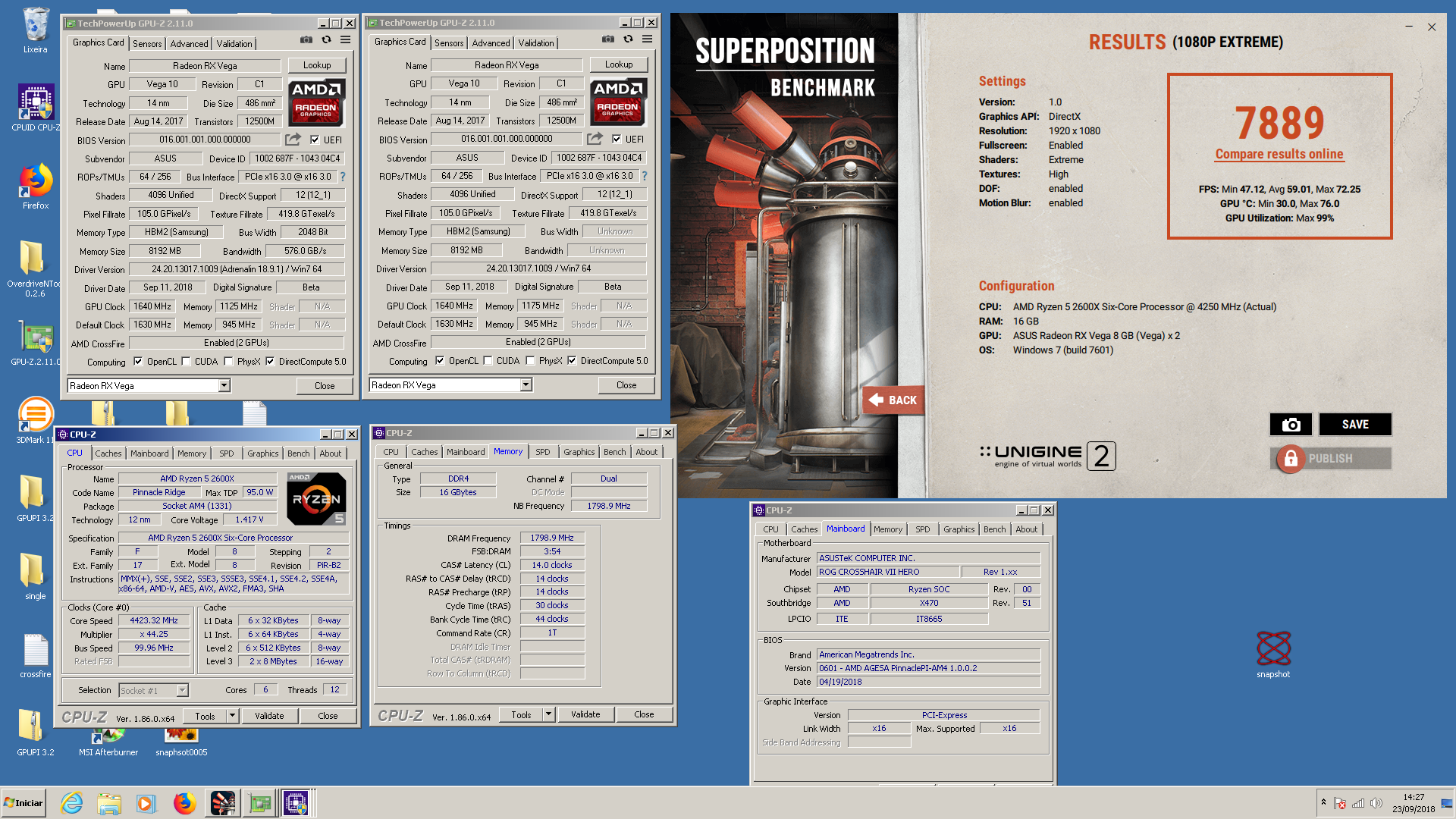Switch to the Sensors tab in left GPU-Z
This screenshot has width=1456, height=819.
coord(147,44)
